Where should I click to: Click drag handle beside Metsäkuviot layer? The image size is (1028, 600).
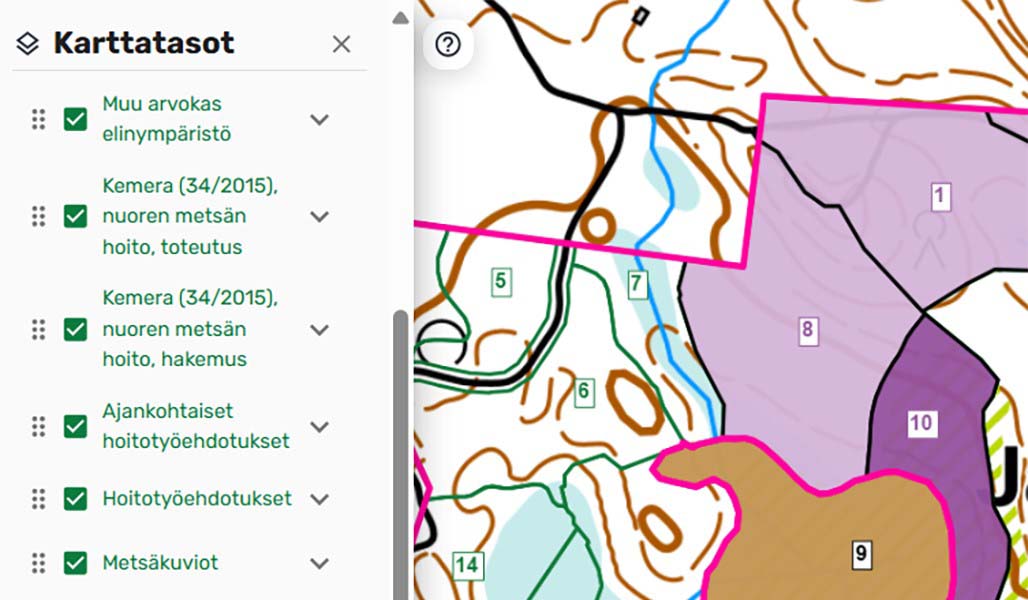pyautogui.click(x=38, y=563)
